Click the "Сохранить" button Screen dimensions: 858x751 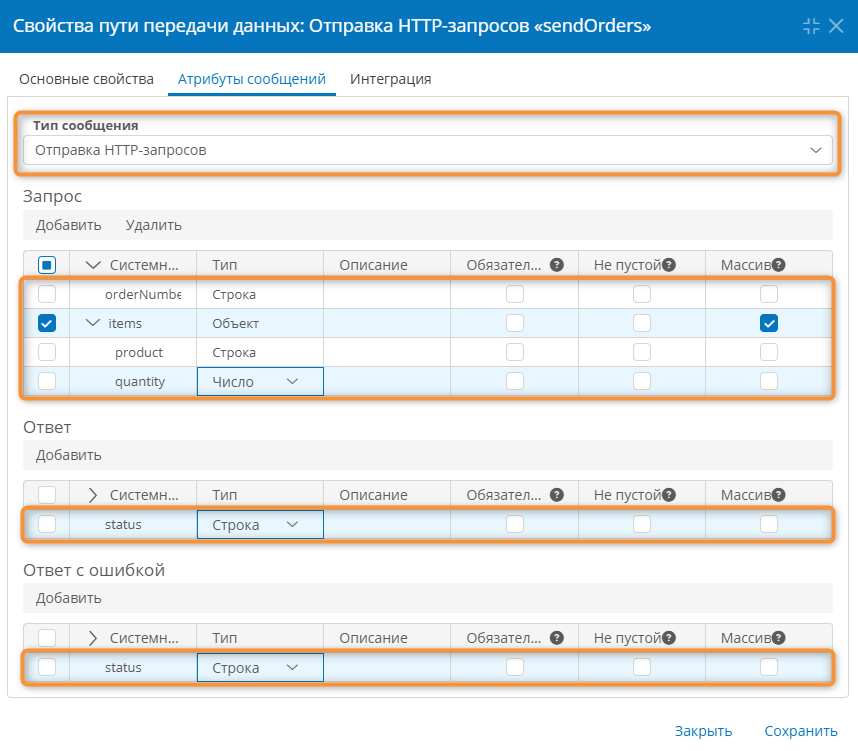pyautogui.click(x=800, y=731)
